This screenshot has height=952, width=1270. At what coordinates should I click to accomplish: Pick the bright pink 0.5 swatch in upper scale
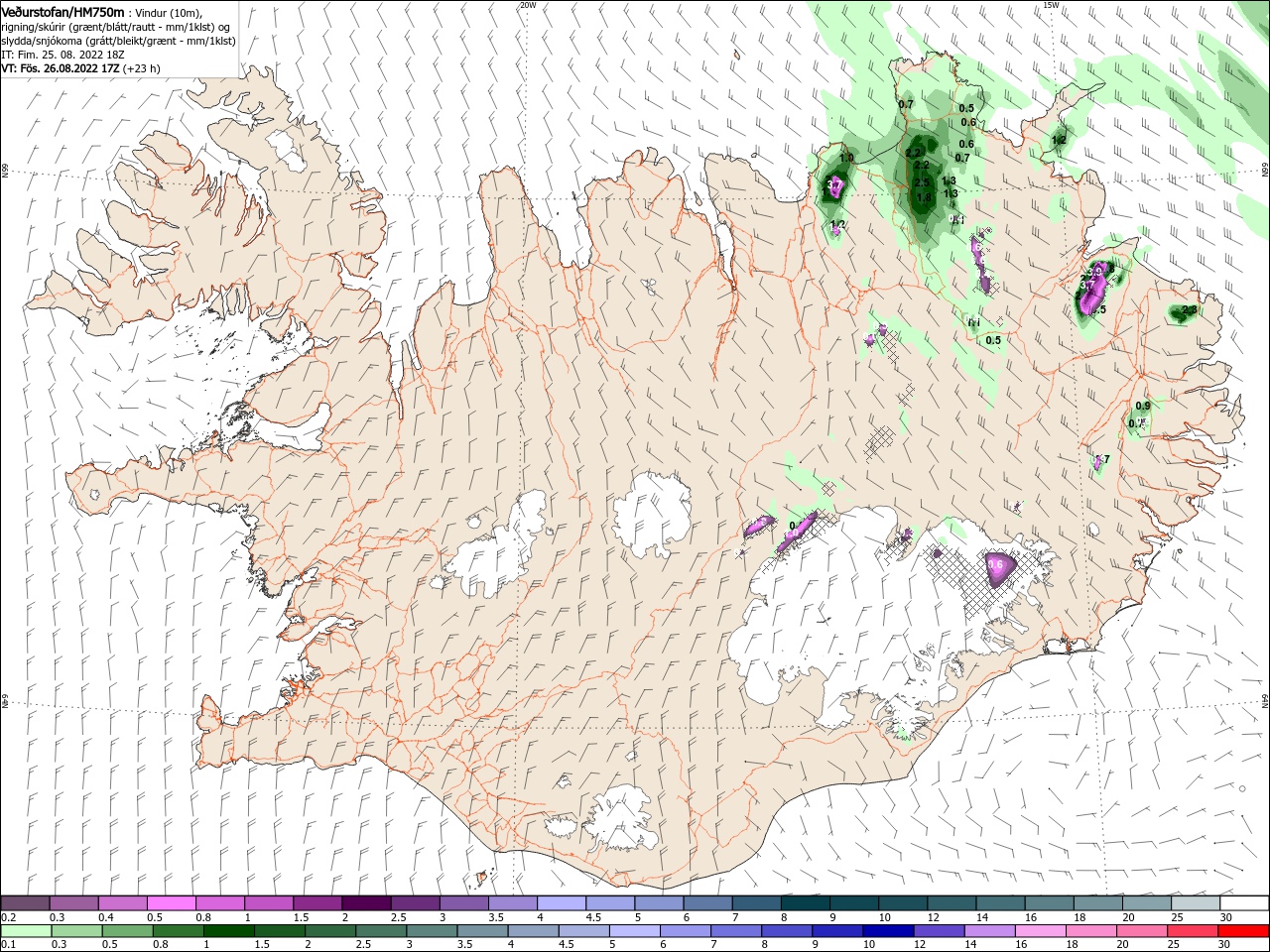click(171, 903)
